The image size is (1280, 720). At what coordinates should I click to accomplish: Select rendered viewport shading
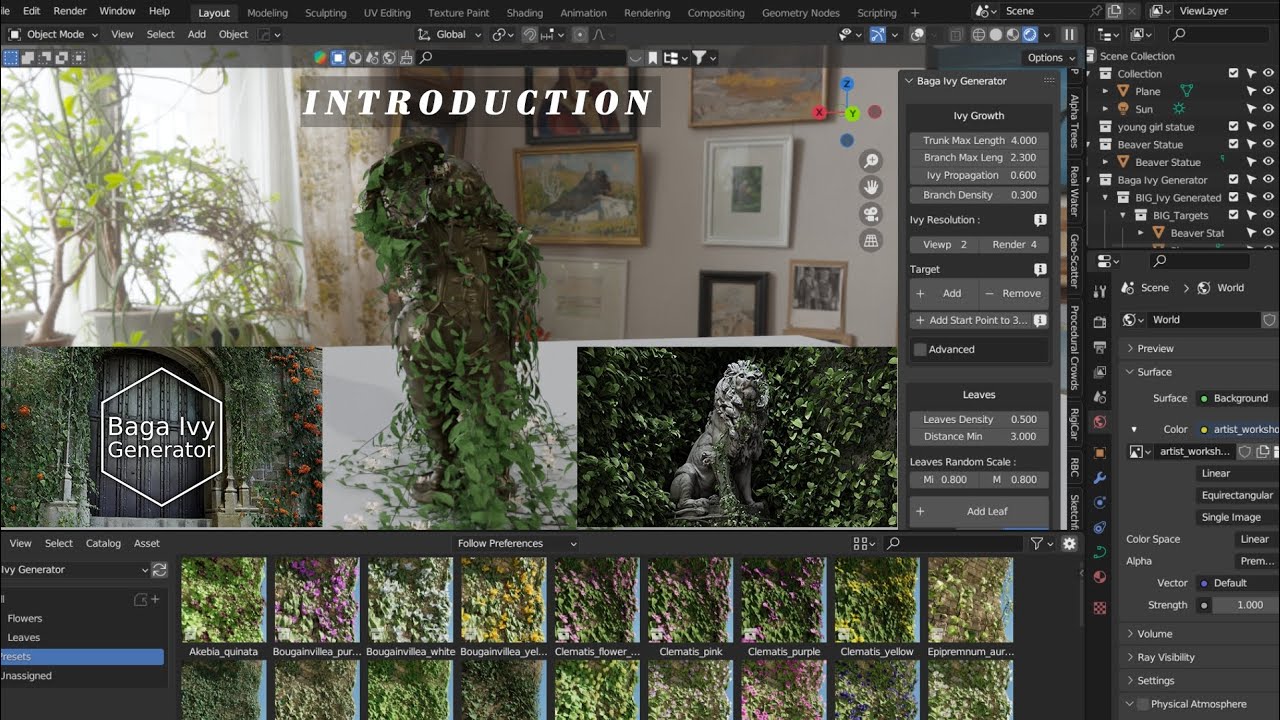pyautogui.click(x=1030, y=34)
